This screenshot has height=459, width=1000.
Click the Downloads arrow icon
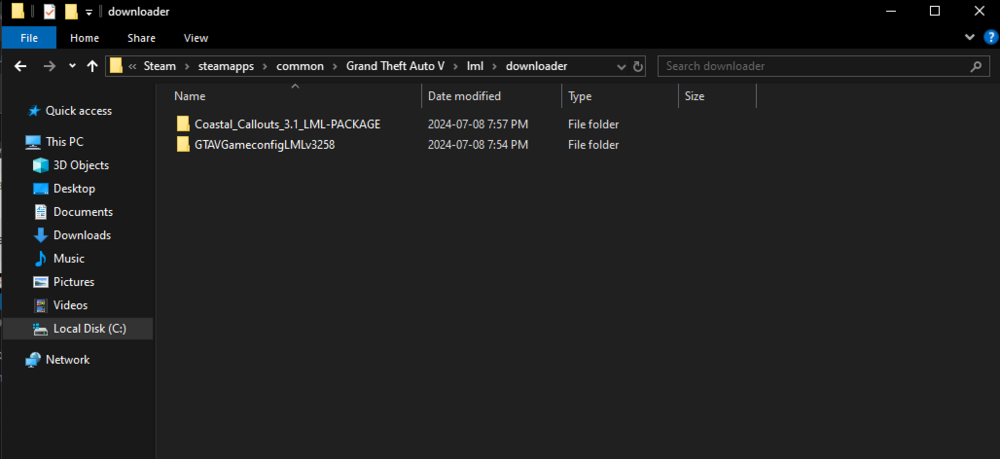(x=41, y=235)
